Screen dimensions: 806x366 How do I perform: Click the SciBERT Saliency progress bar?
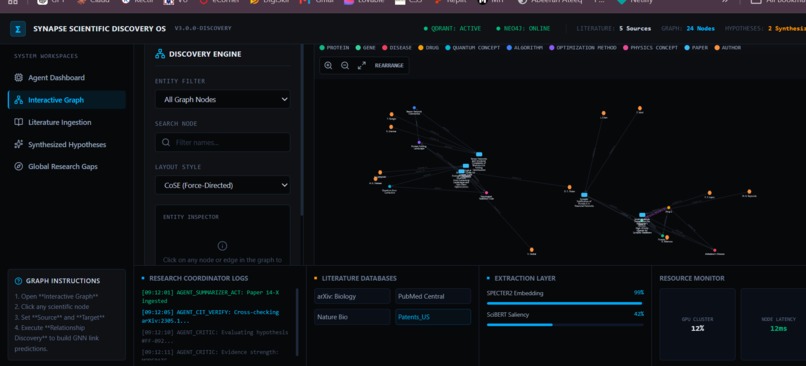[565, 324]
